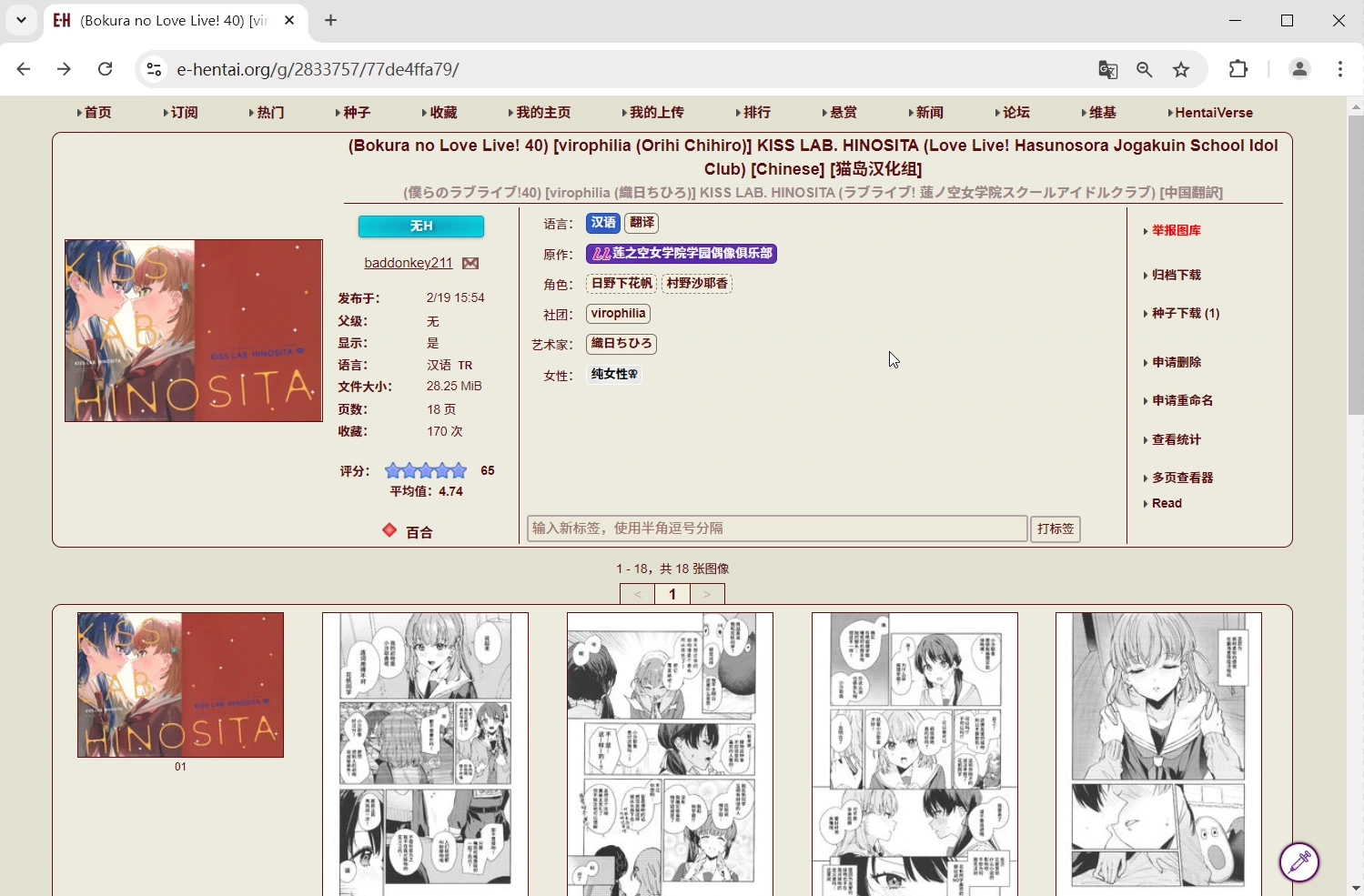Click the red 百合 diamond category icon
The height and width of the screenshot is (896, 1364).
[389, 530]
